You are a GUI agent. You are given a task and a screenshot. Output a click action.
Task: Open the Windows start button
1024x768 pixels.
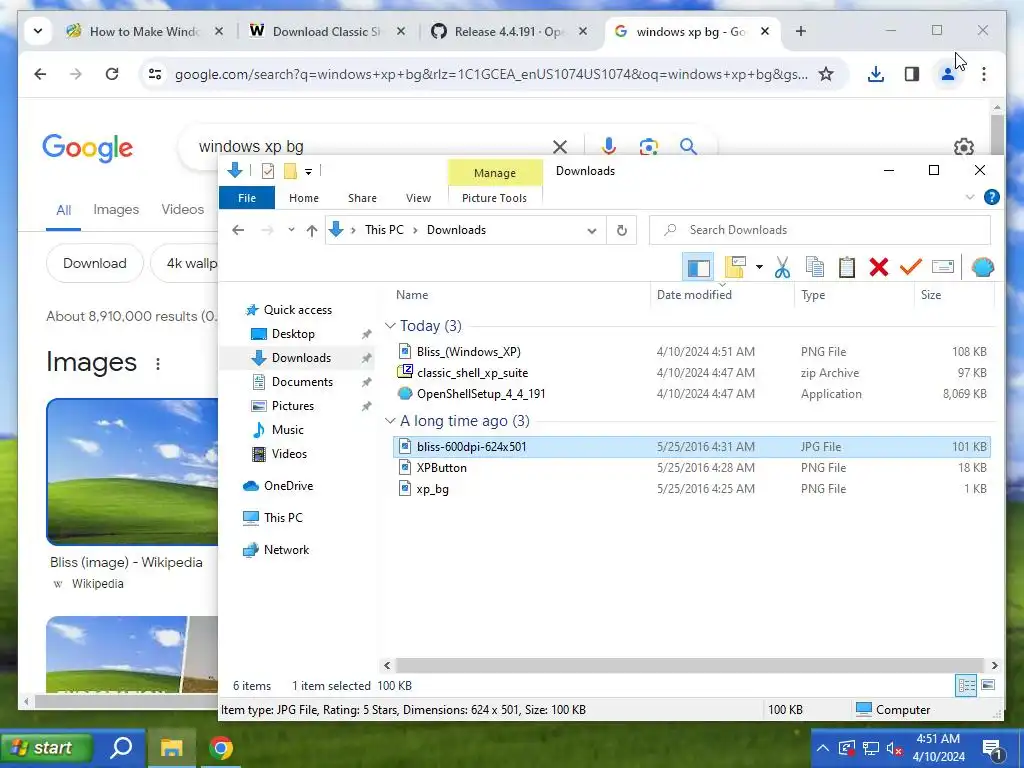[x=46, y=748]
